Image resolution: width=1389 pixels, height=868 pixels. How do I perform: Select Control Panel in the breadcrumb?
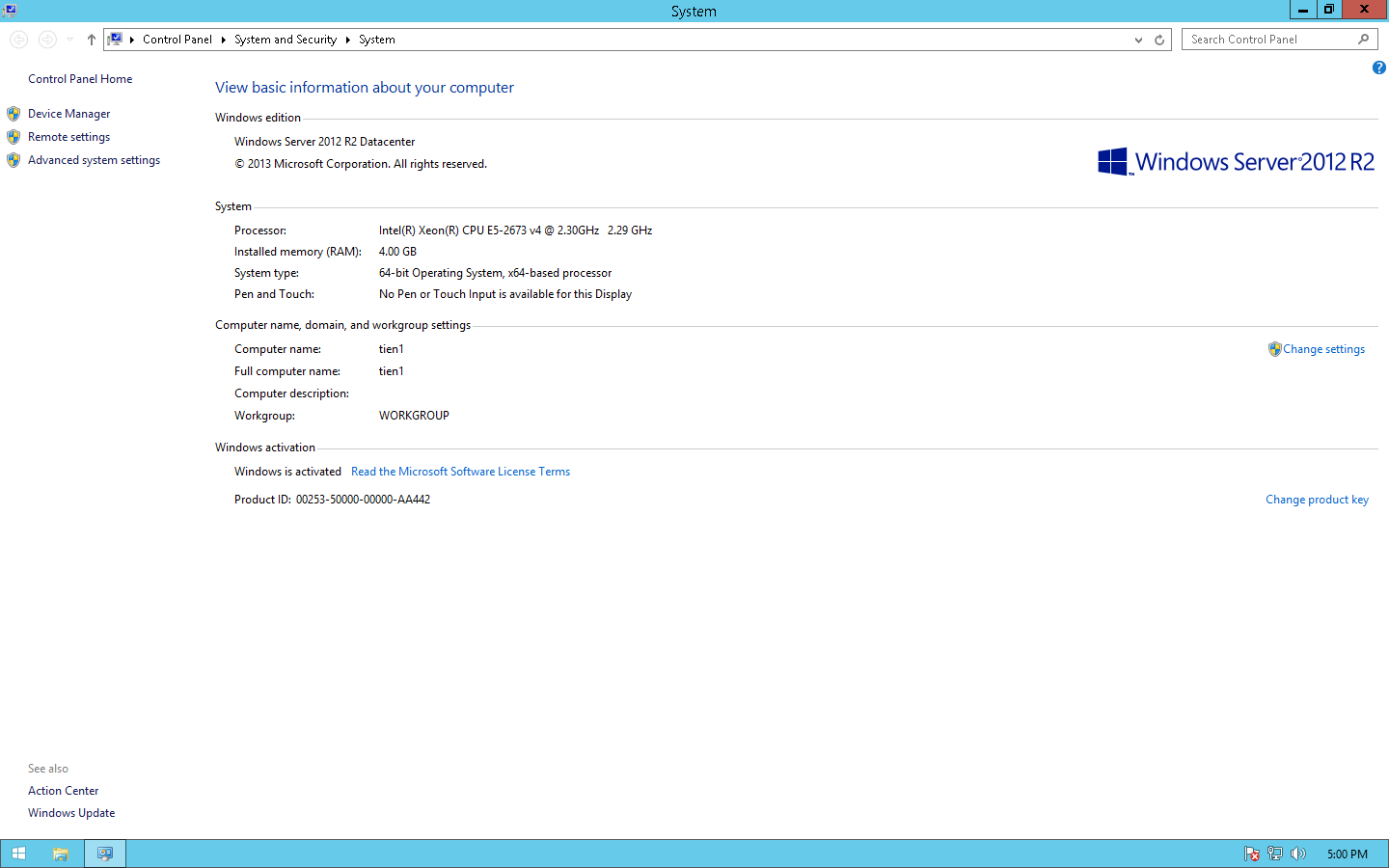pyautogui.click(x=177, y=40)
